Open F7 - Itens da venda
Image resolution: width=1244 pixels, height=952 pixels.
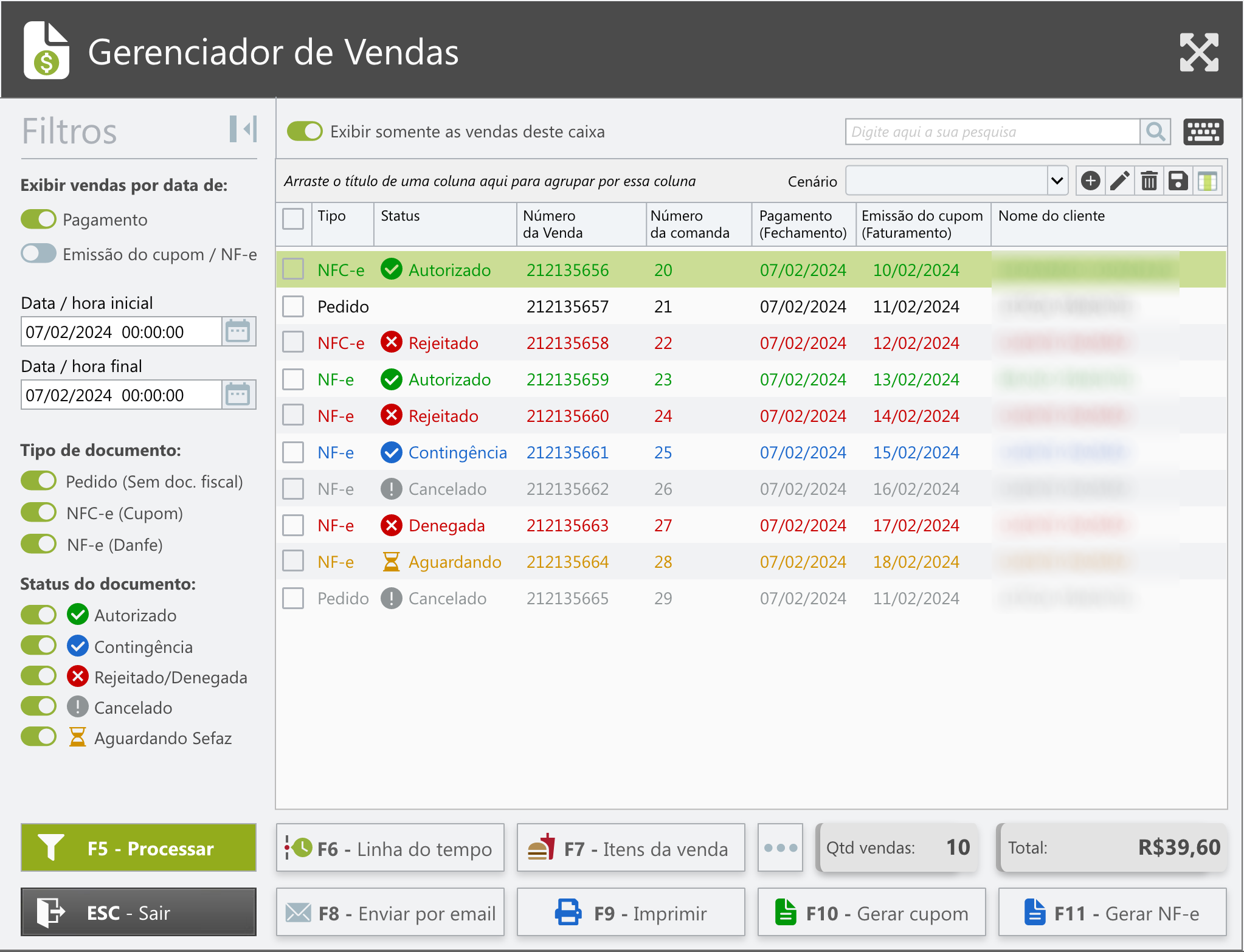pos(631,848)
